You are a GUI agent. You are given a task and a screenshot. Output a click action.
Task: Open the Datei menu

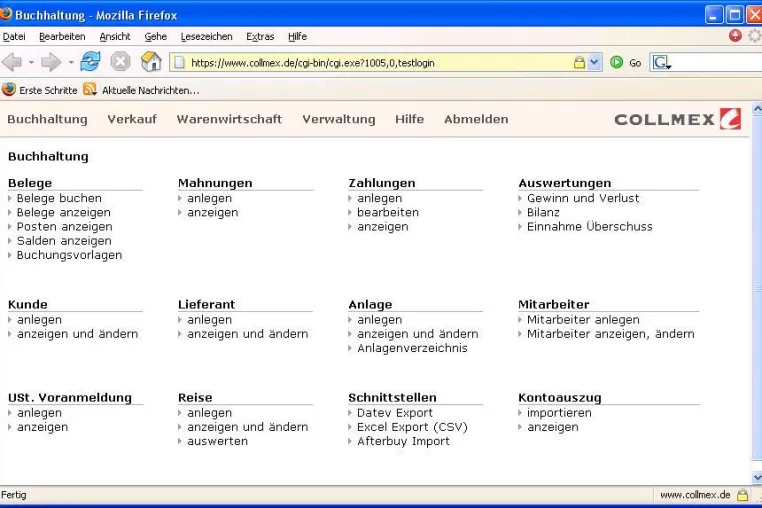tap(14, 36)
